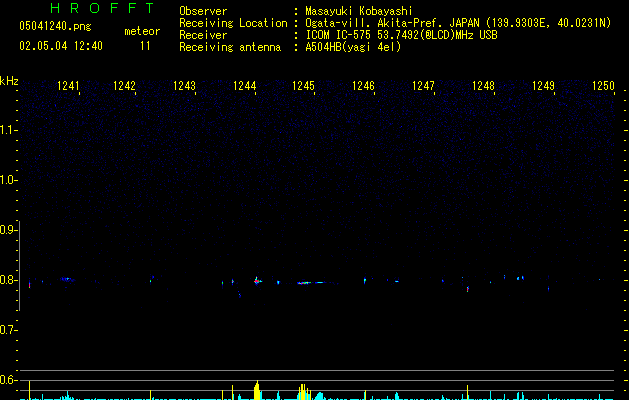The image size is (629, 400).
Task: Select the ICOM IC-575 receiver description
Action: 401,35
